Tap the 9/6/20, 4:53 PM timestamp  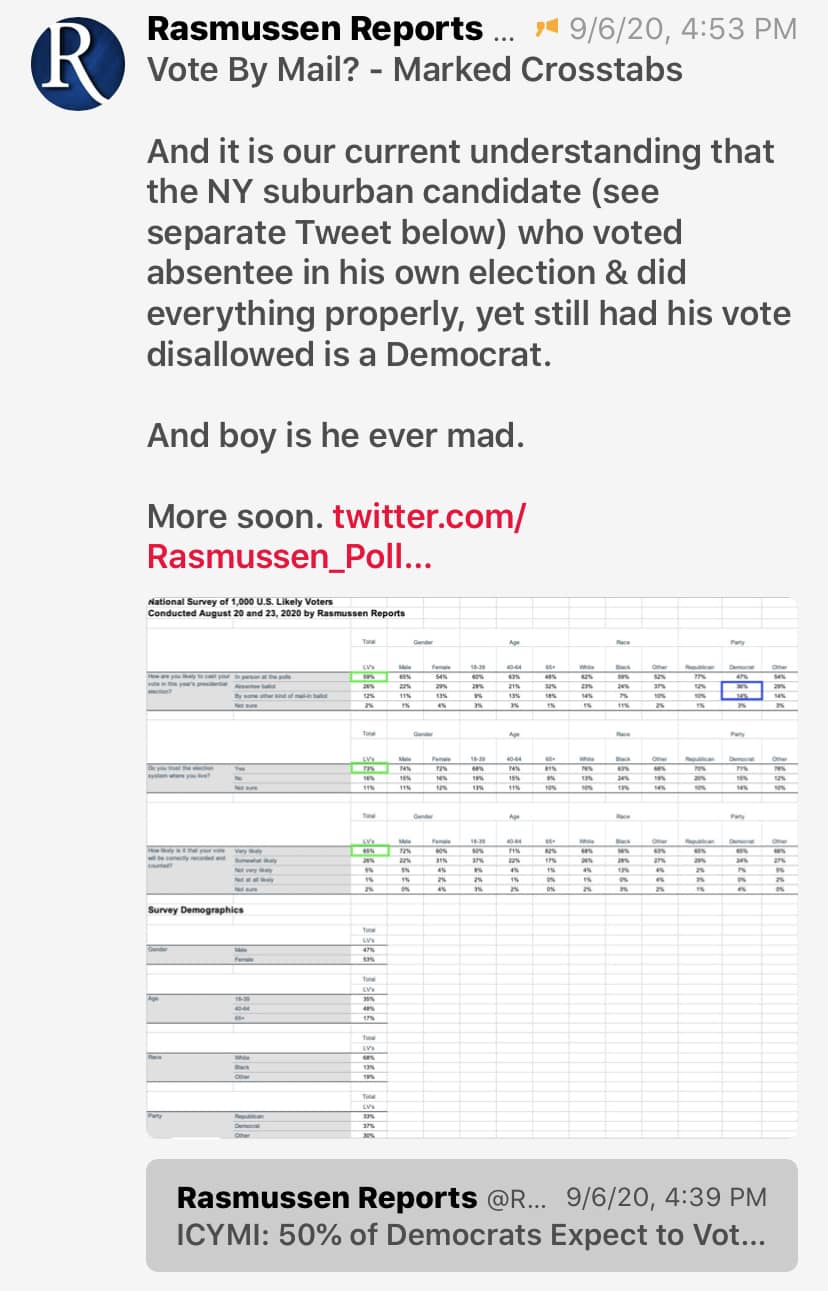click(x=683, y=29)
